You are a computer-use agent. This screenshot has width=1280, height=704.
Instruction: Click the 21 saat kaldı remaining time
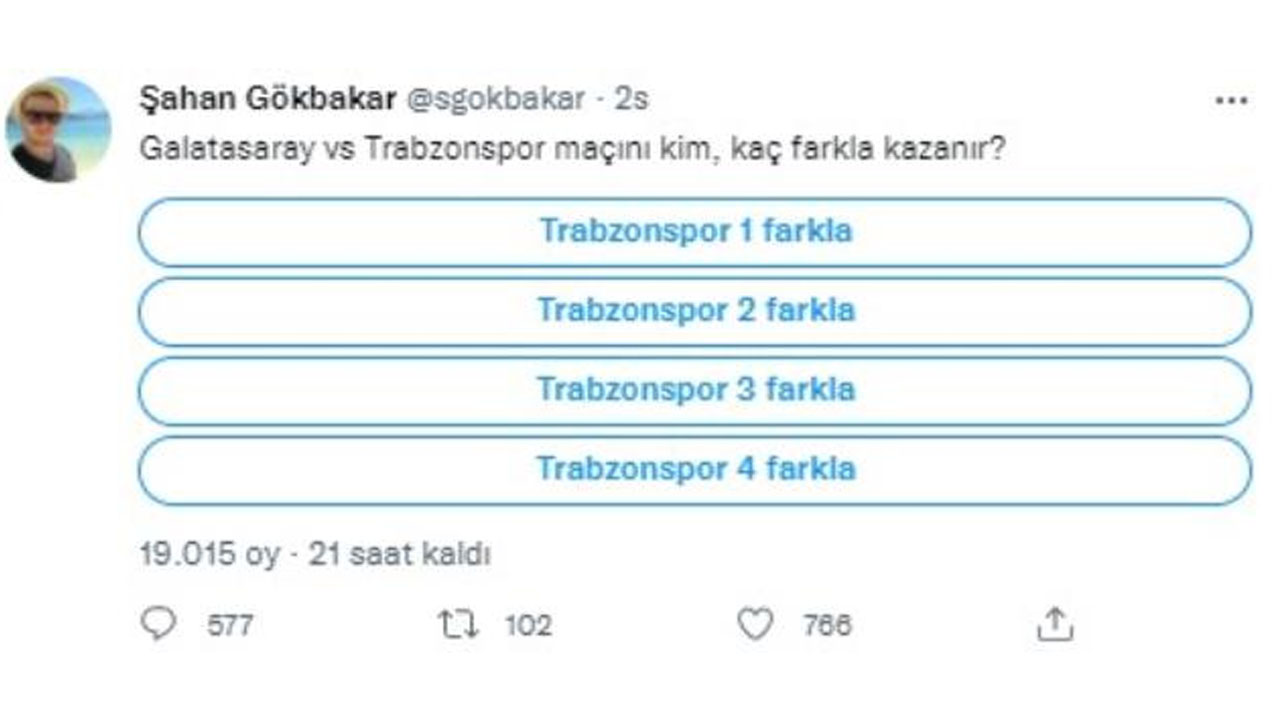399,555
